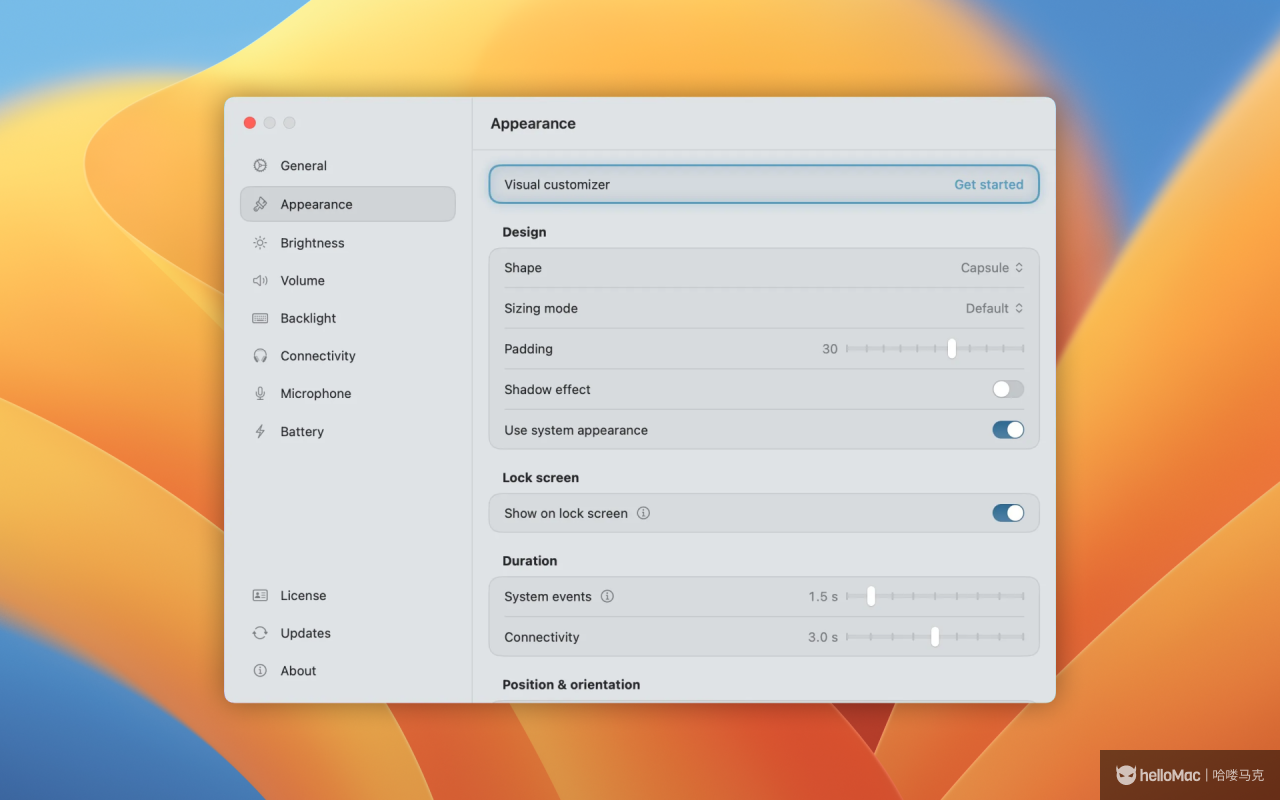Click the General gear icon in sidebar

(260, 166)
